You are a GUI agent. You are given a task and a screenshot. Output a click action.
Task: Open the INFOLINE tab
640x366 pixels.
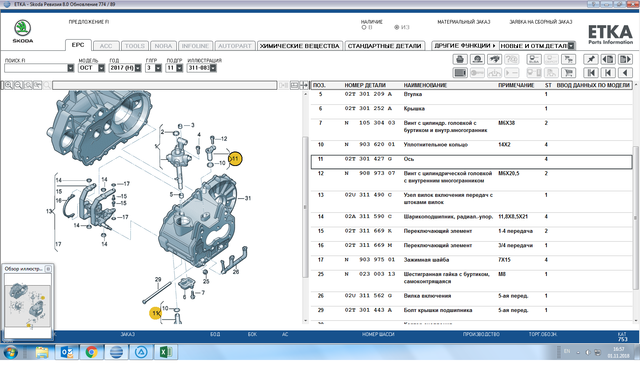195,46
